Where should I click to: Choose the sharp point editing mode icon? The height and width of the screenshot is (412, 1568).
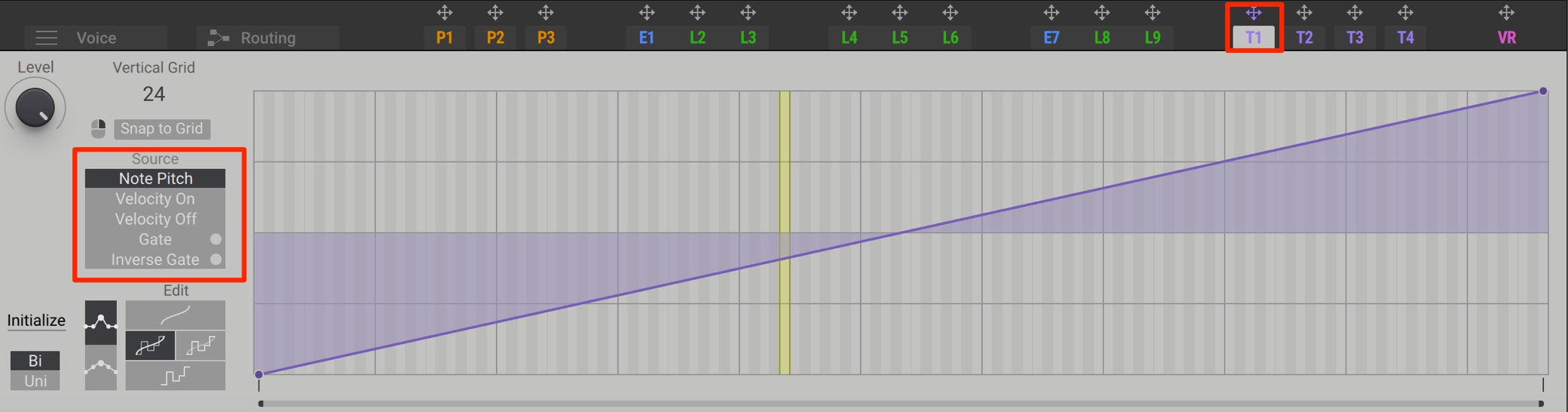[x=101, y=322]
